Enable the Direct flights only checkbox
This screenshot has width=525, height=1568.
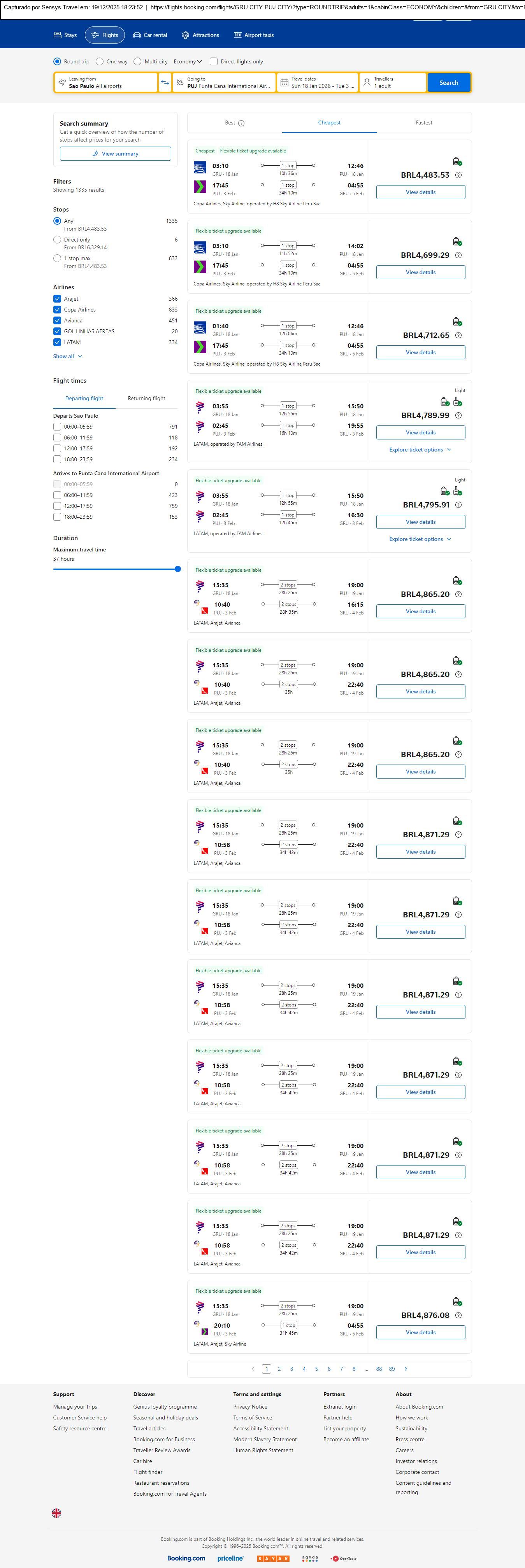[214, 61]
